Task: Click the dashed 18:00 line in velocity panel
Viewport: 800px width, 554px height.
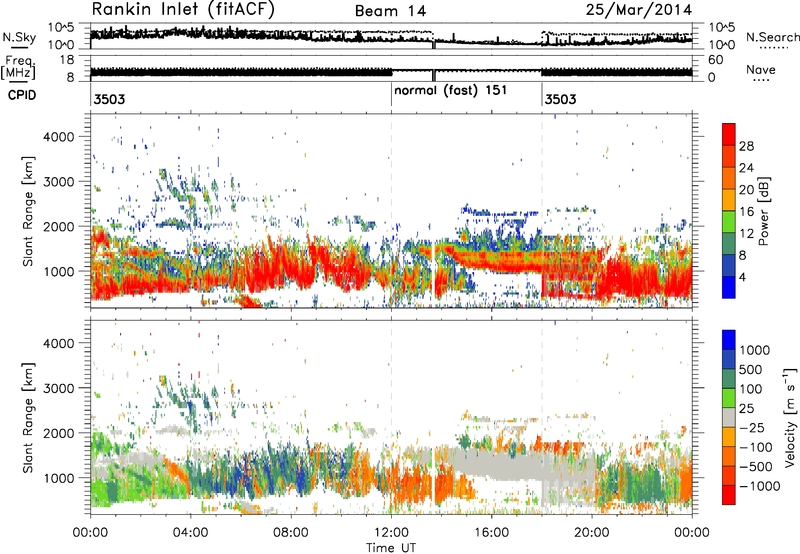Action: (x=542, y=417)
